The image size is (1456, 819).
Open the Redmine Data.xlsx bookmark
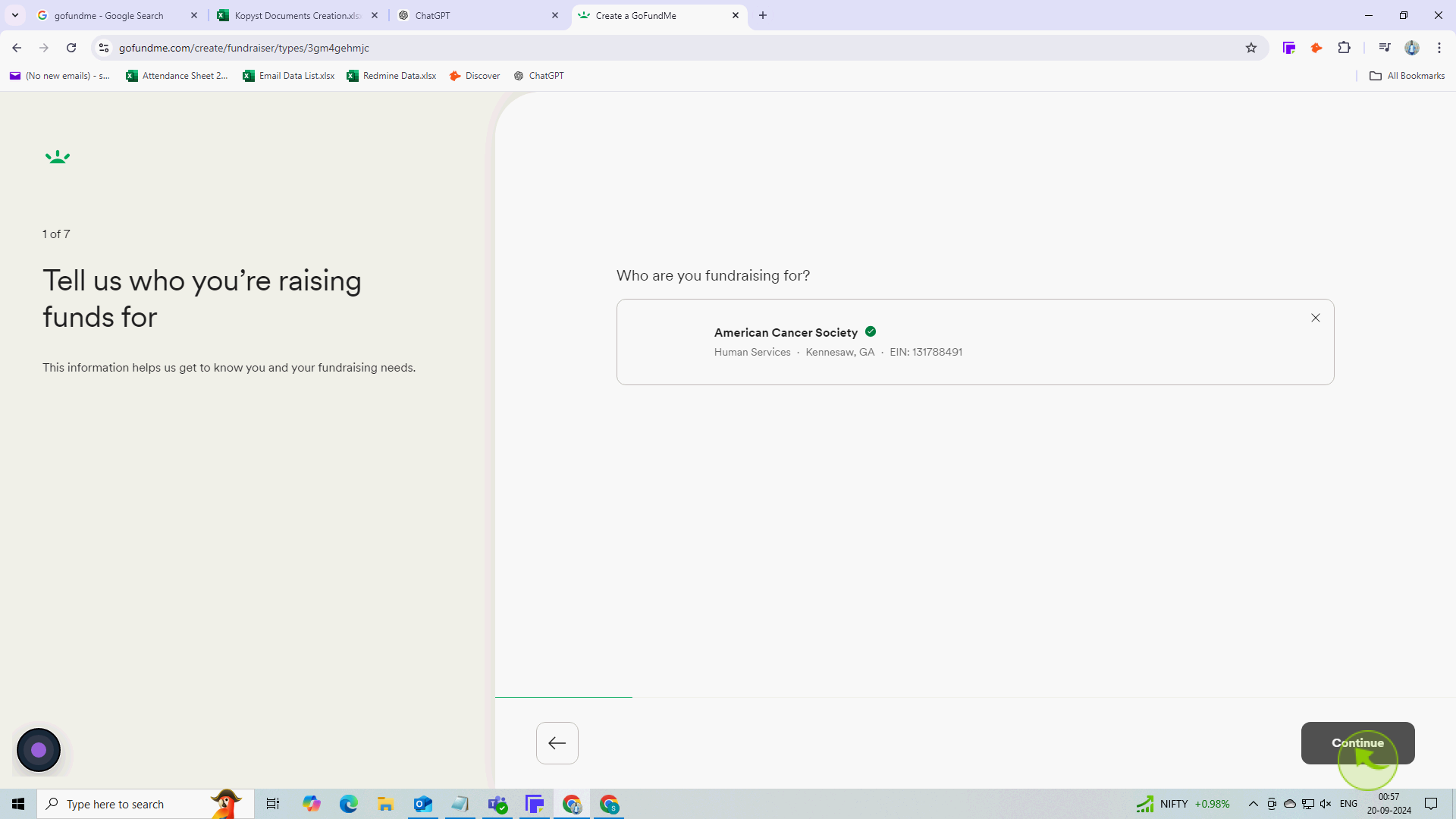coord(392,76)
